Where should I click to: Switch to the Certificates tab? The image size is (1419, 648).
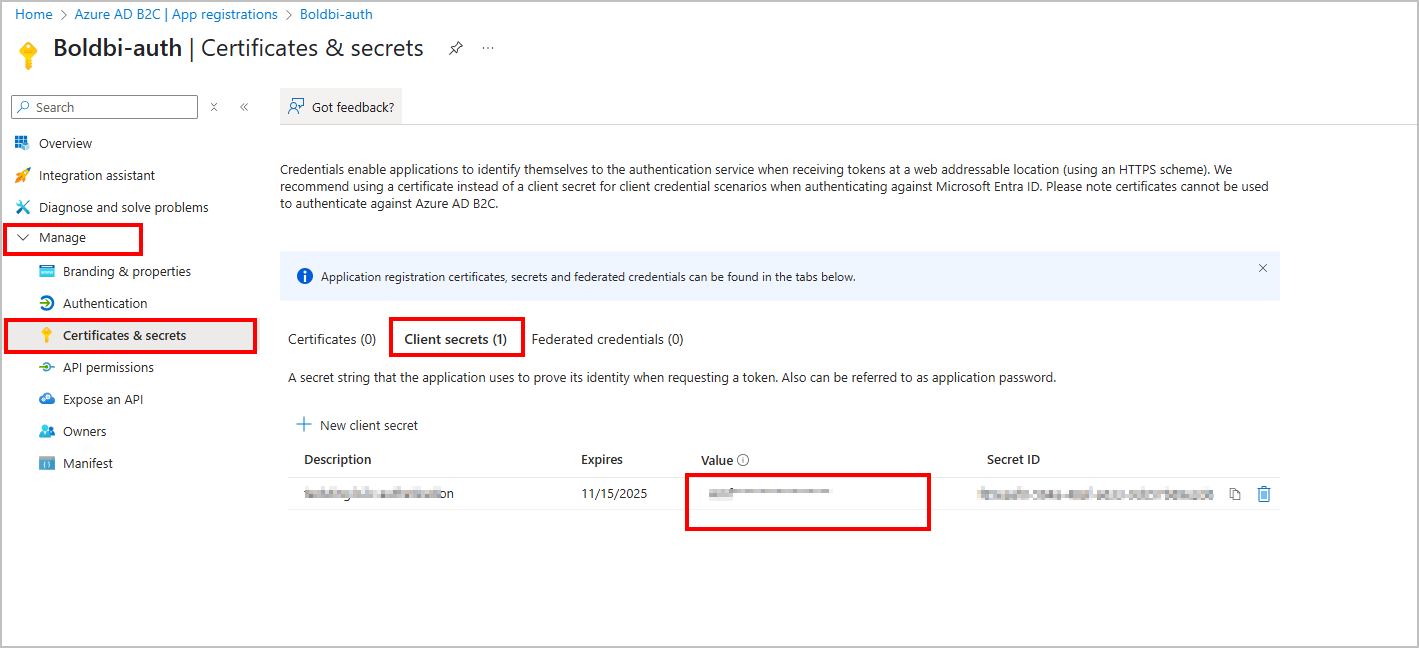331,338
